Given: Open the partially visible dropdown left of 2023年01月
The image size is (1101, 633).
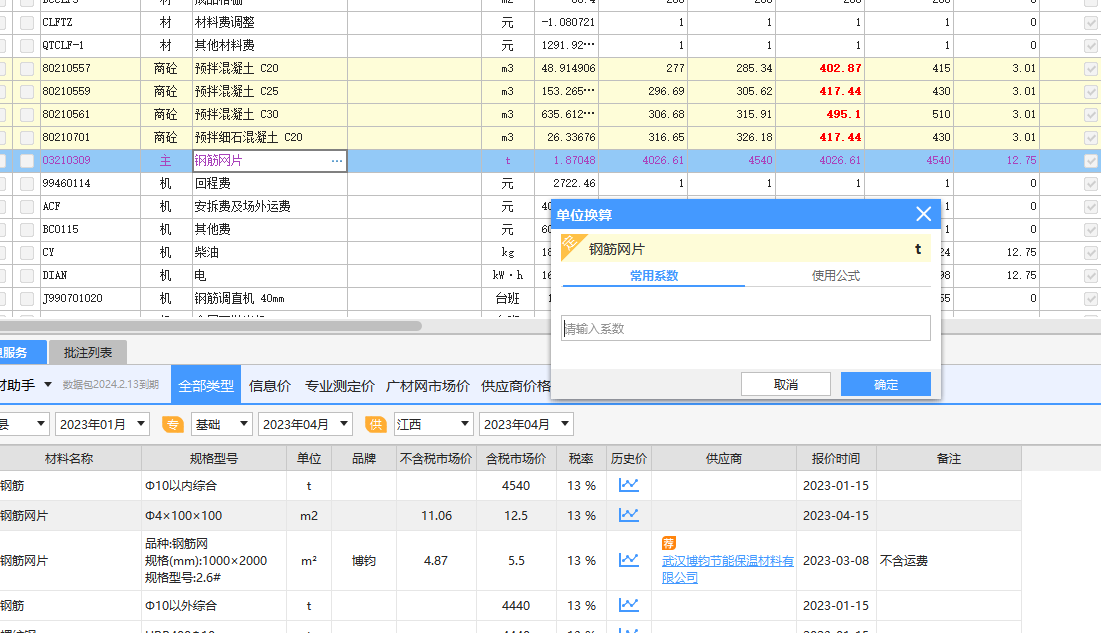Looking at the screenshot, I should [24, 424].
